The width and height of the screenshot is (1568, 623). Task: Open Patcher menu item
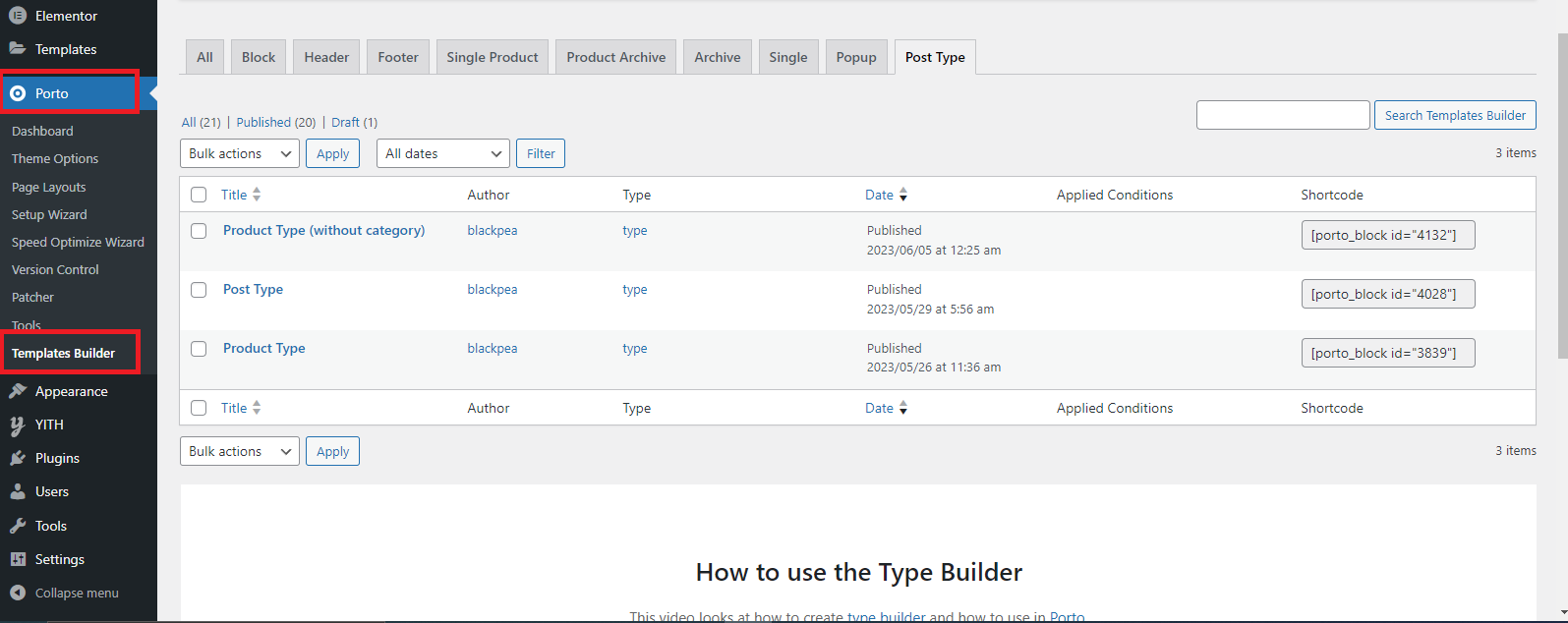[x=32, y=297]
